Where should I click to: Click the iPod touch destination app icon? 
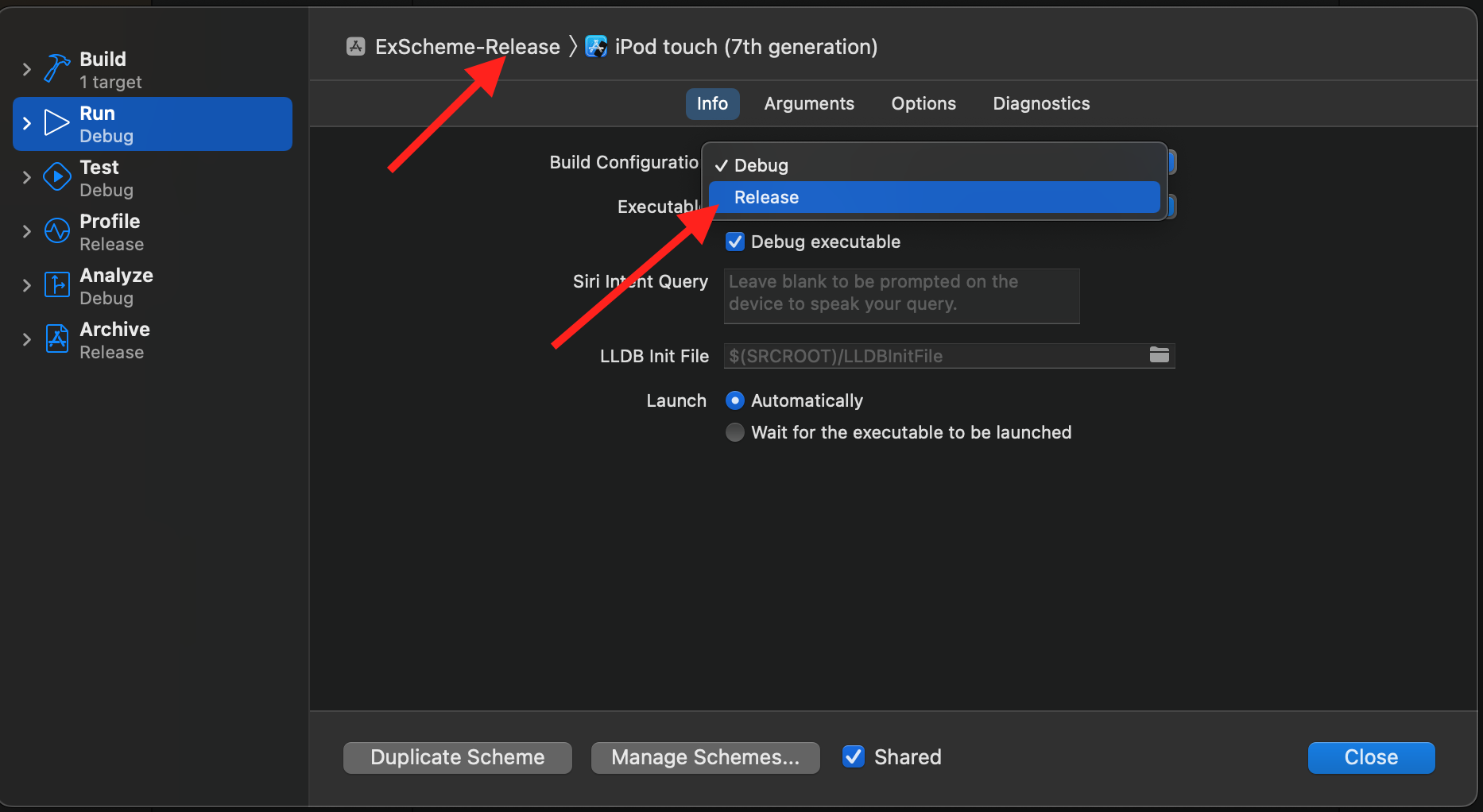(x=596, y=47)
